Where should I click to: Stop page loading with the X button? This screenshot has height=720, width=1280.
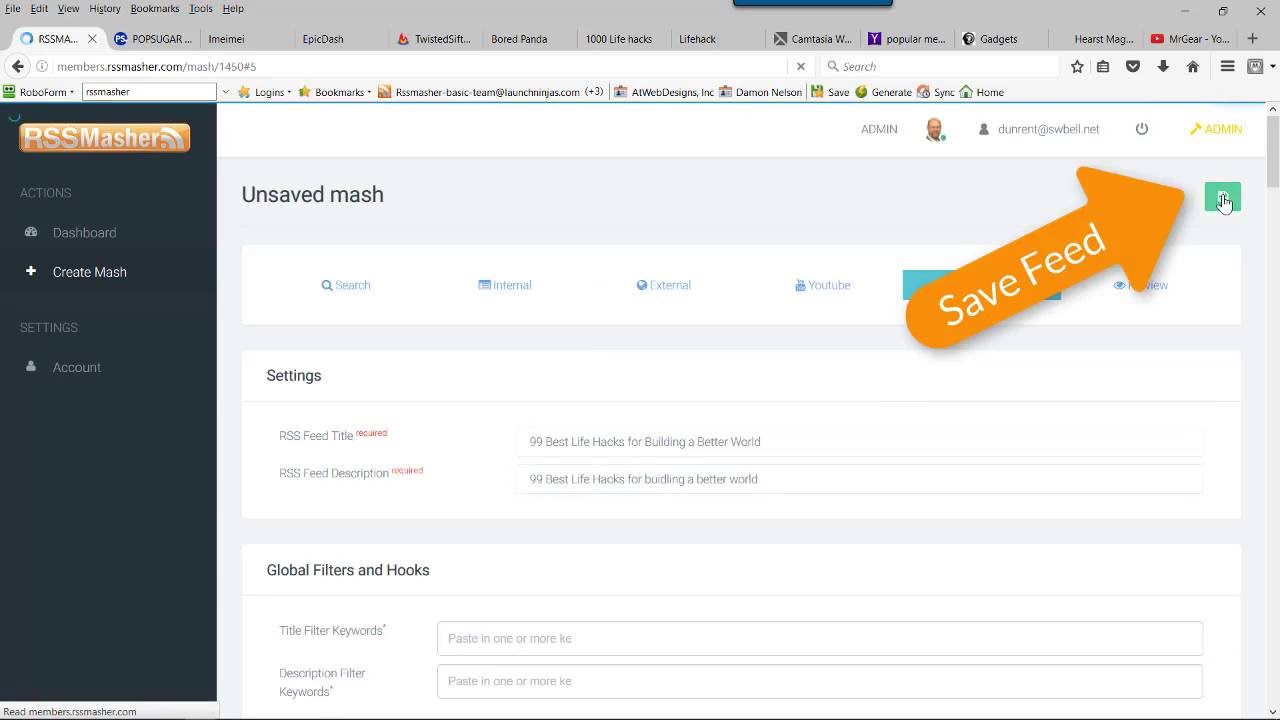click(800, 66)
